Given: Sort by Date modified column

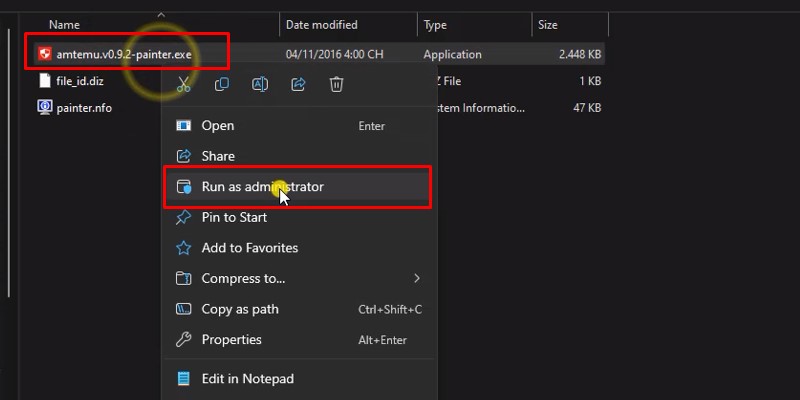Looking at the screenshot, I should point(324,24).
